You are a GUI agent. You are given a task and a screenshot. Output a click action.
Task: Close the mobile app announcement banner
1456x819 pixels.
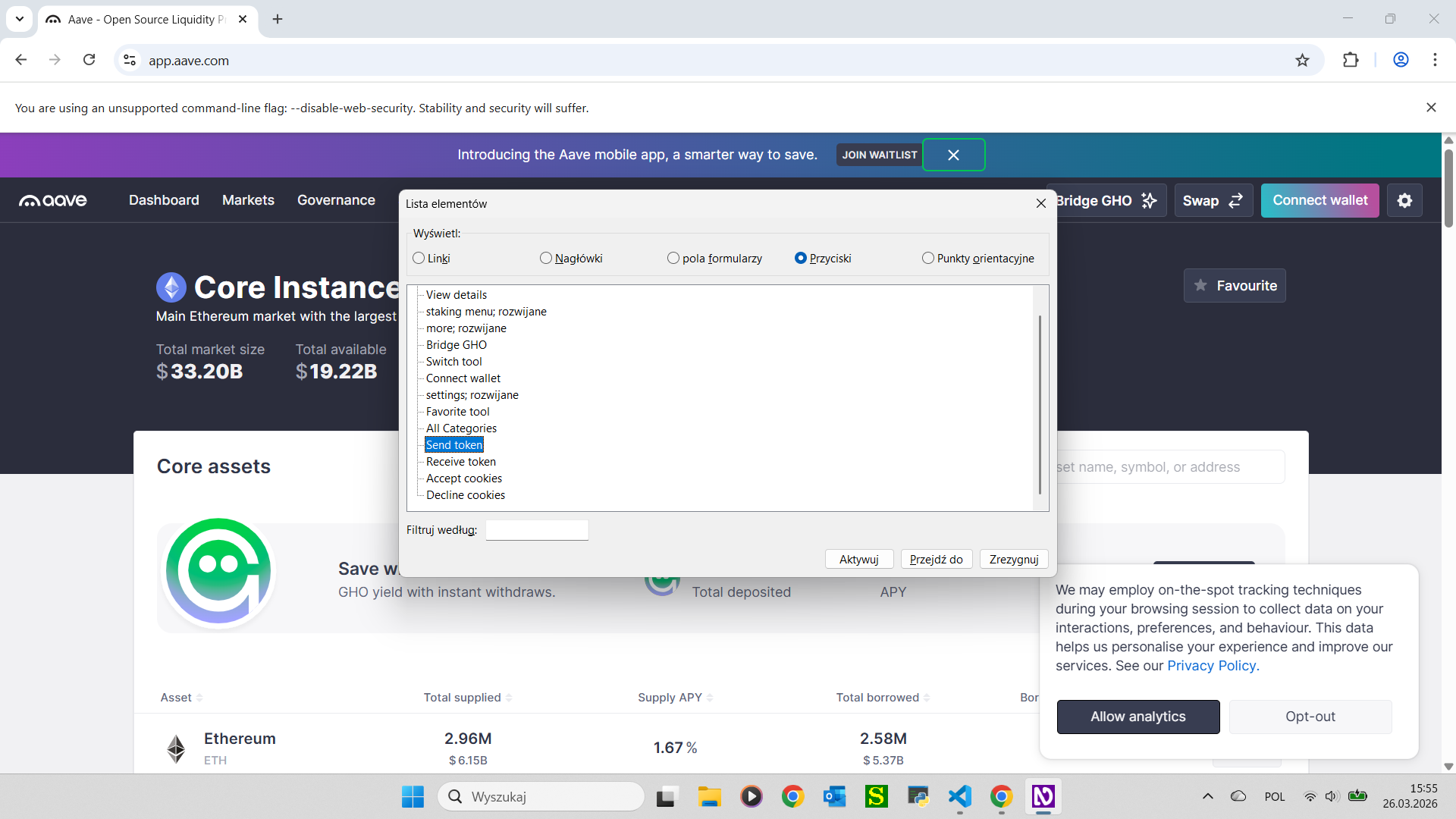tap(953, 155)
